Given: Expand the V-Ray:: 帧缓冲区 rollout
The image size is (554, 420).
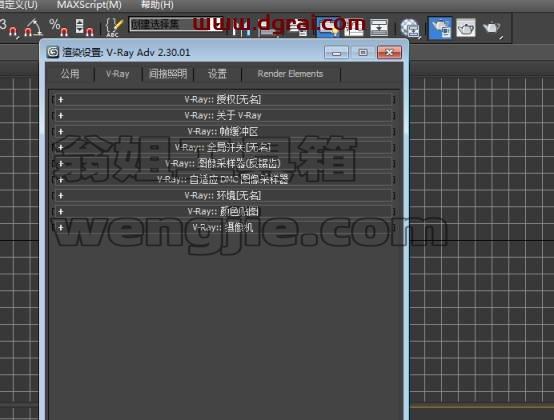Looking at the screenshot, I should (223, 132).
